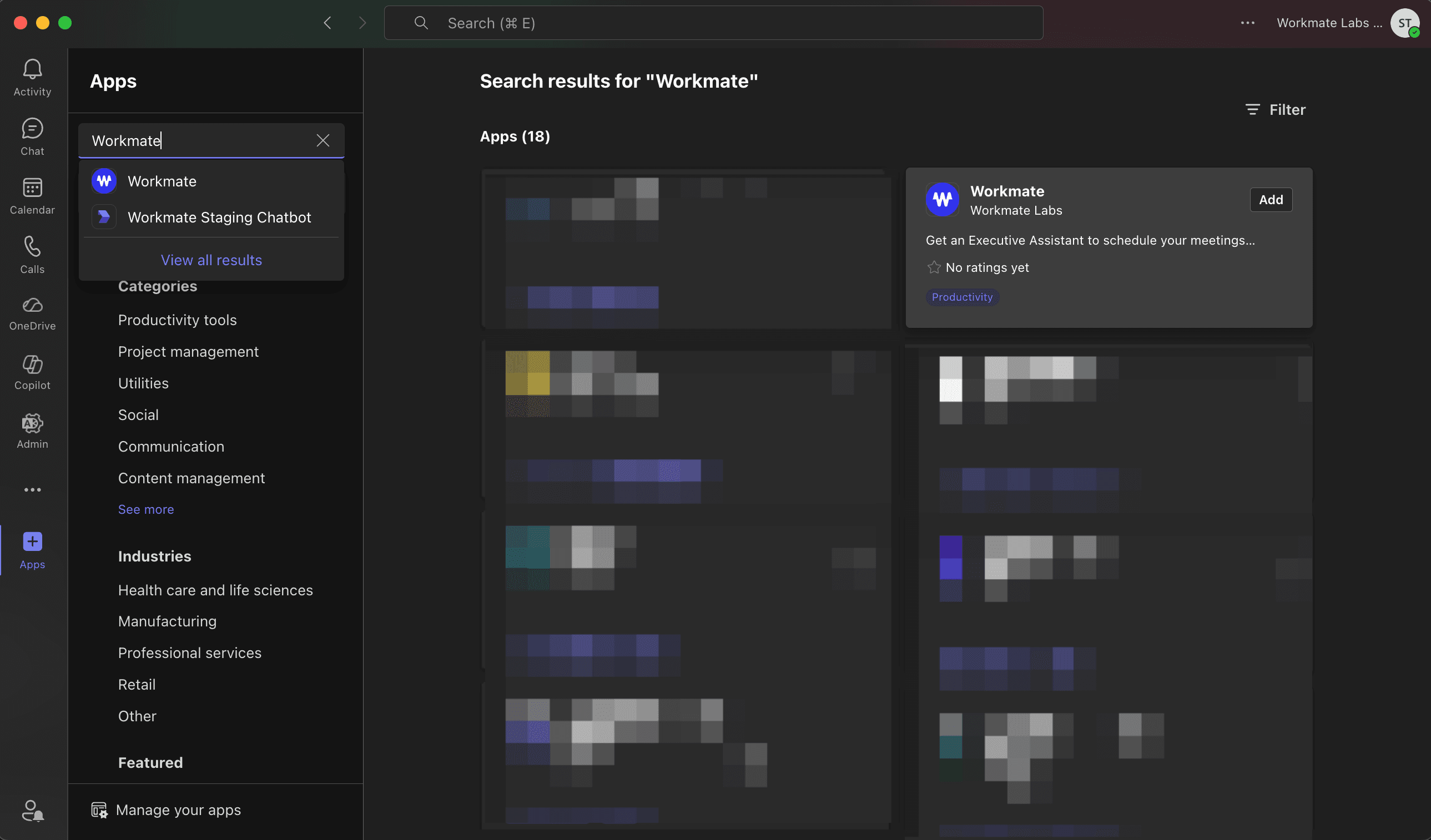This screenshot has height=840, width=1431.
Task: Open Manage your apps
Action: 166,810
